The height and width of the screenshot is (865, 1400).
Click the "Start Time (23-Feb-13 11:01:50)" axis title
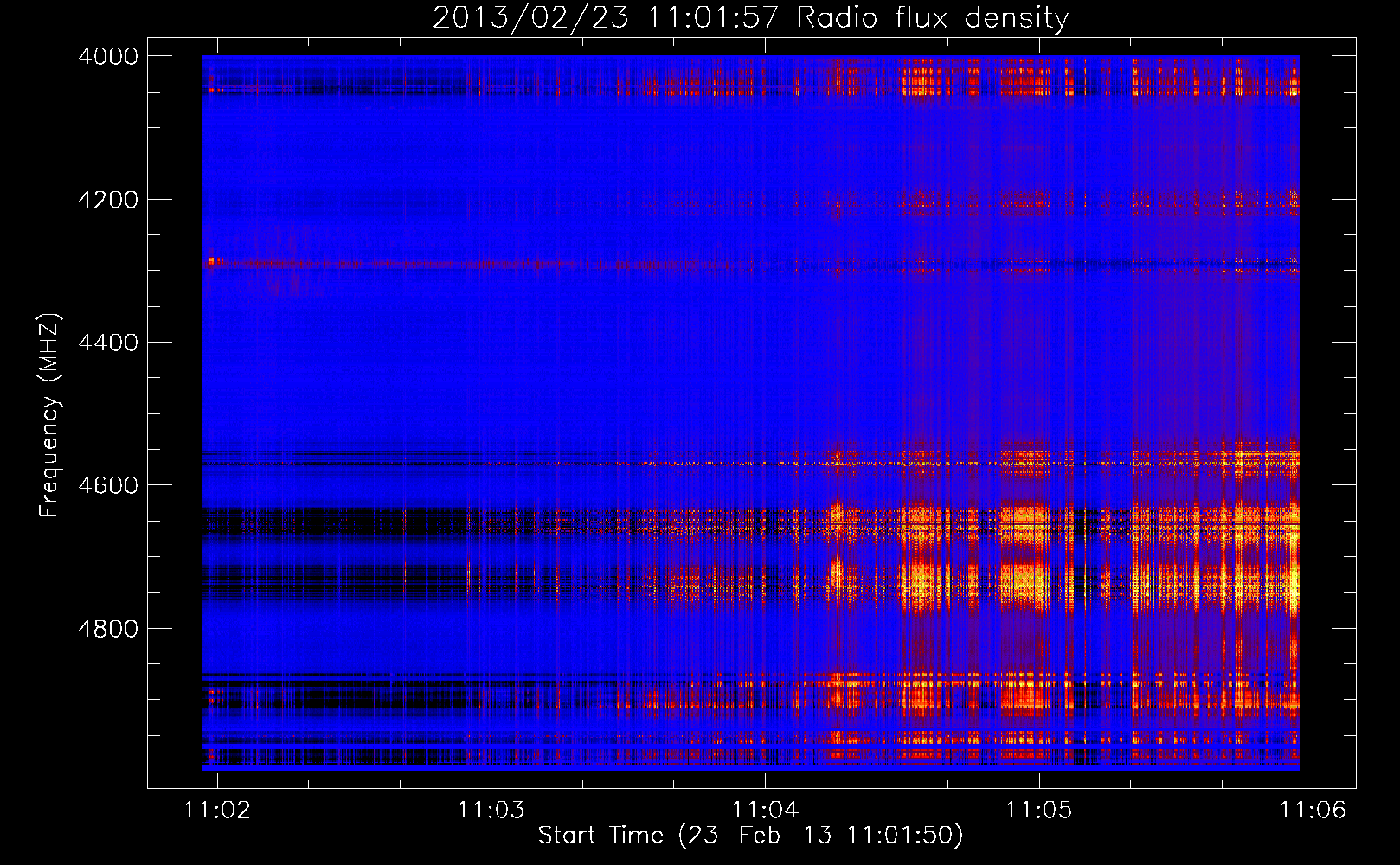tap(750, 836)
